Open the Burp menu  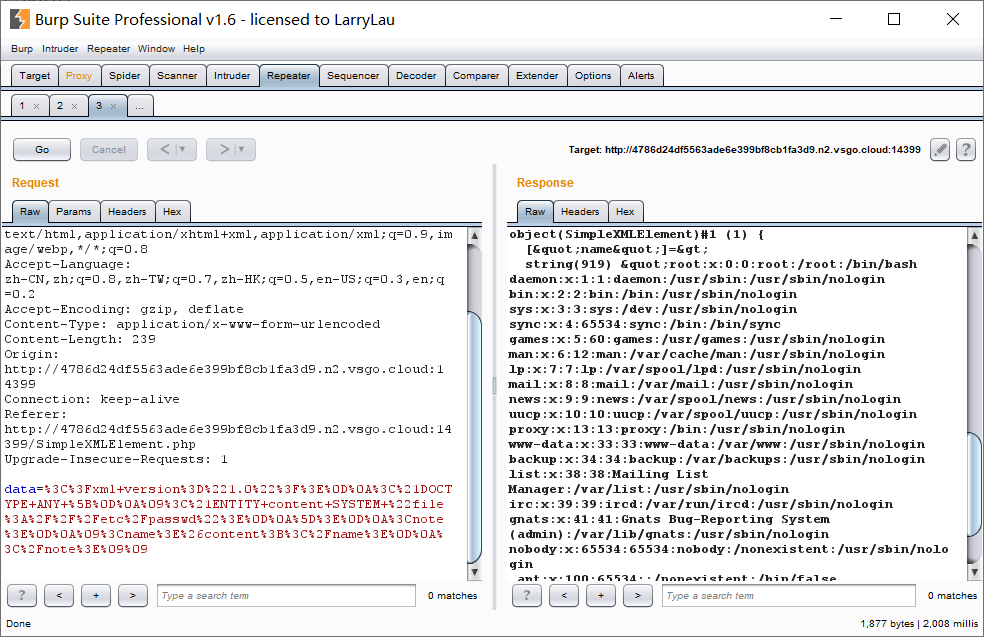pos(22,48)
